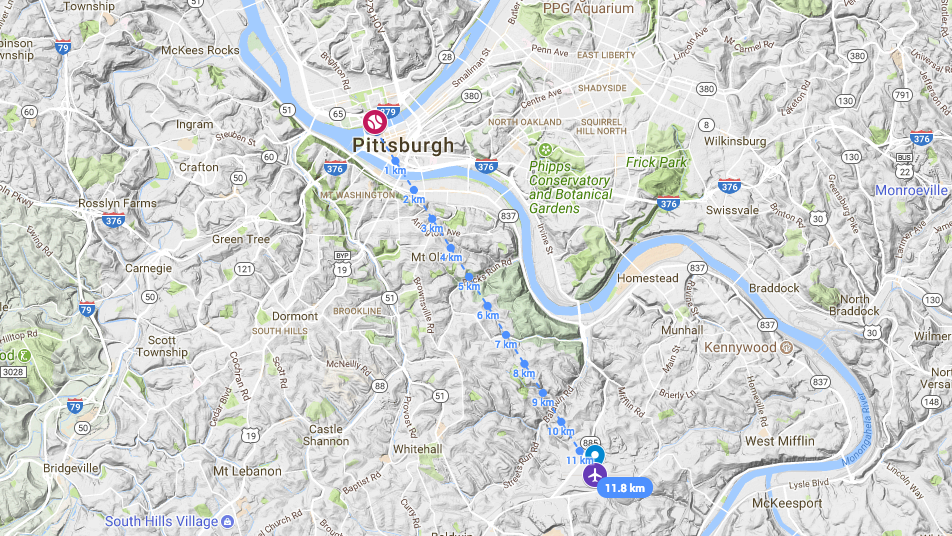Click the 11.8 km distance label
952x536 pixels.
625,488
